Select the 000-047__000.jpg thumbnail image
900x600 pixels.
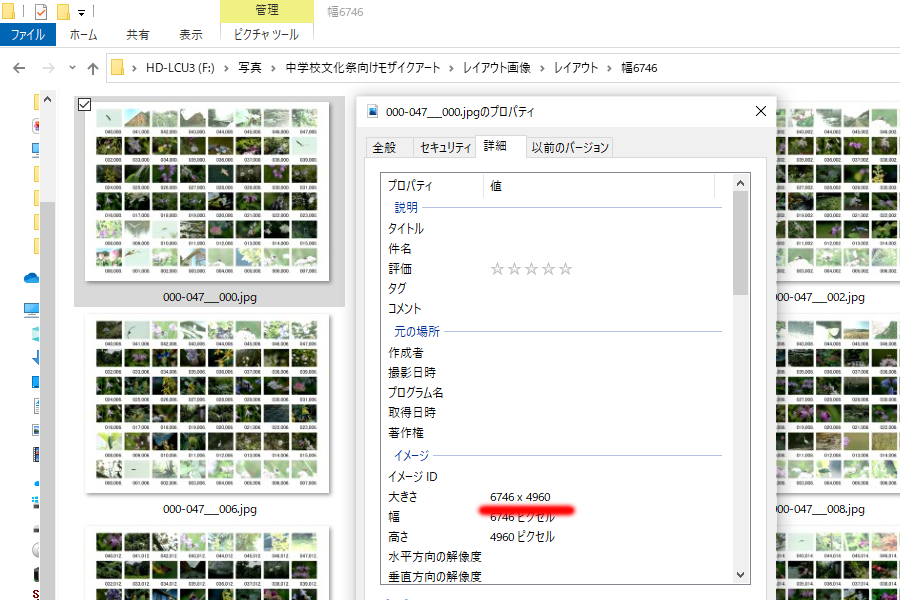pyautogui.click(x=207, y=191)
